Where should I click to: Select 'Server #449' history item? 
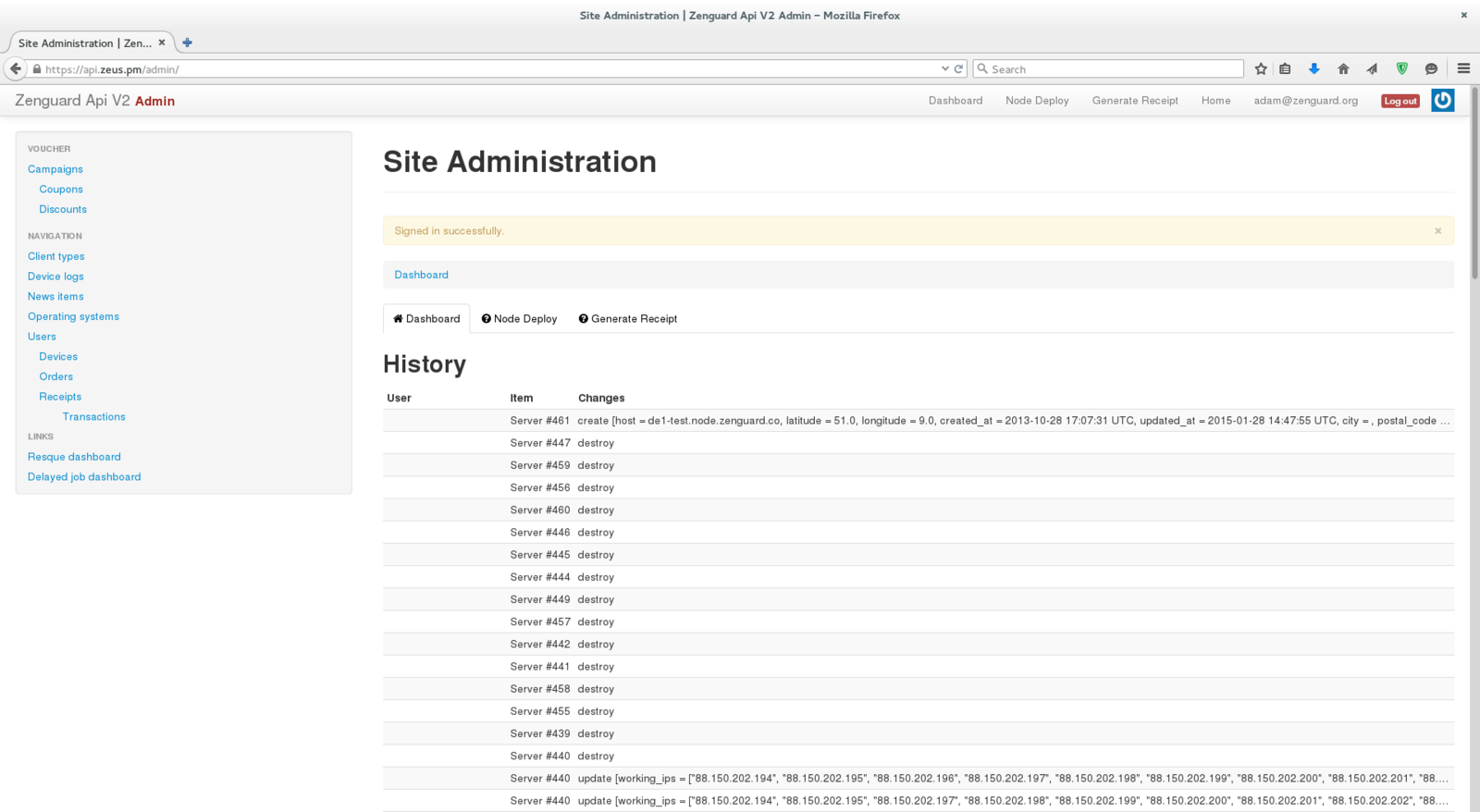click(x=539, y=599)
